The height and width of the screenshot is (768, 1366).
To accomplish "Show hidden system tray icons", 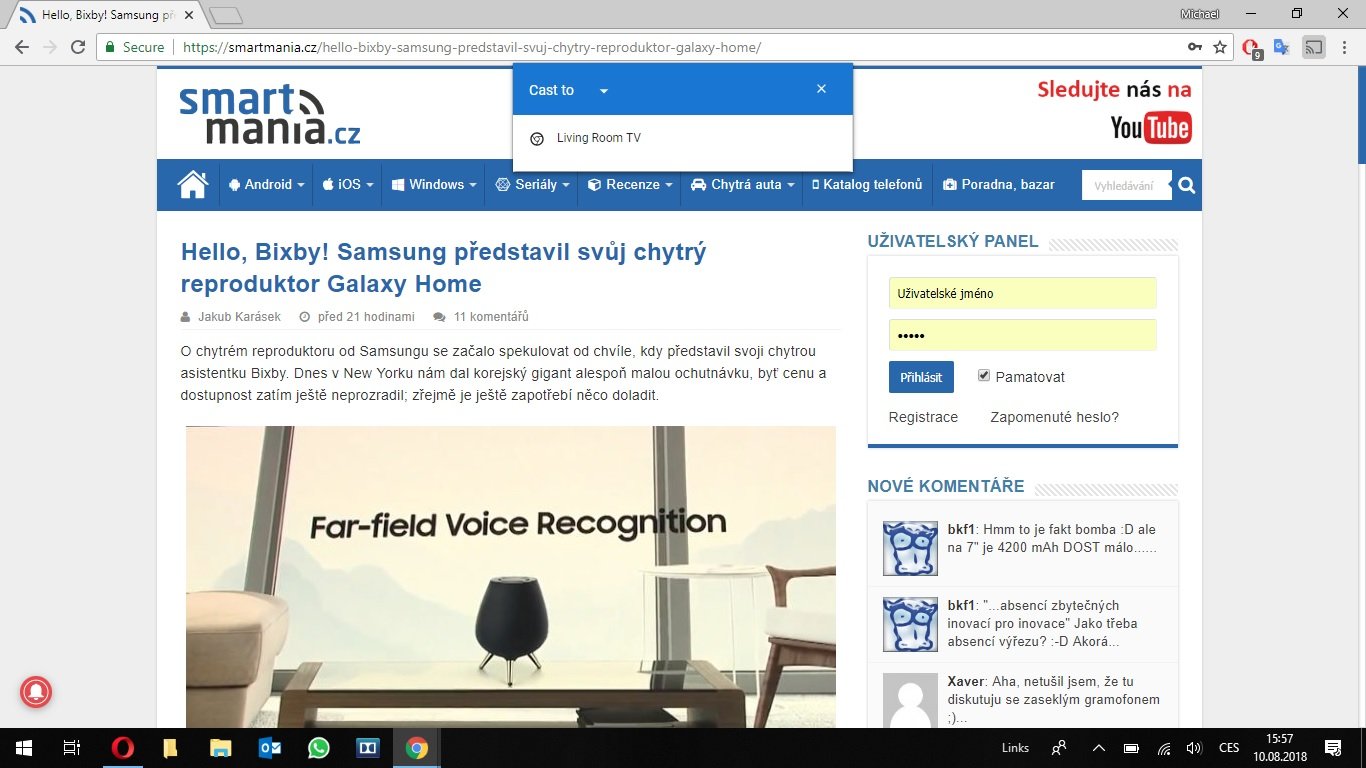I will (1099, 748).
